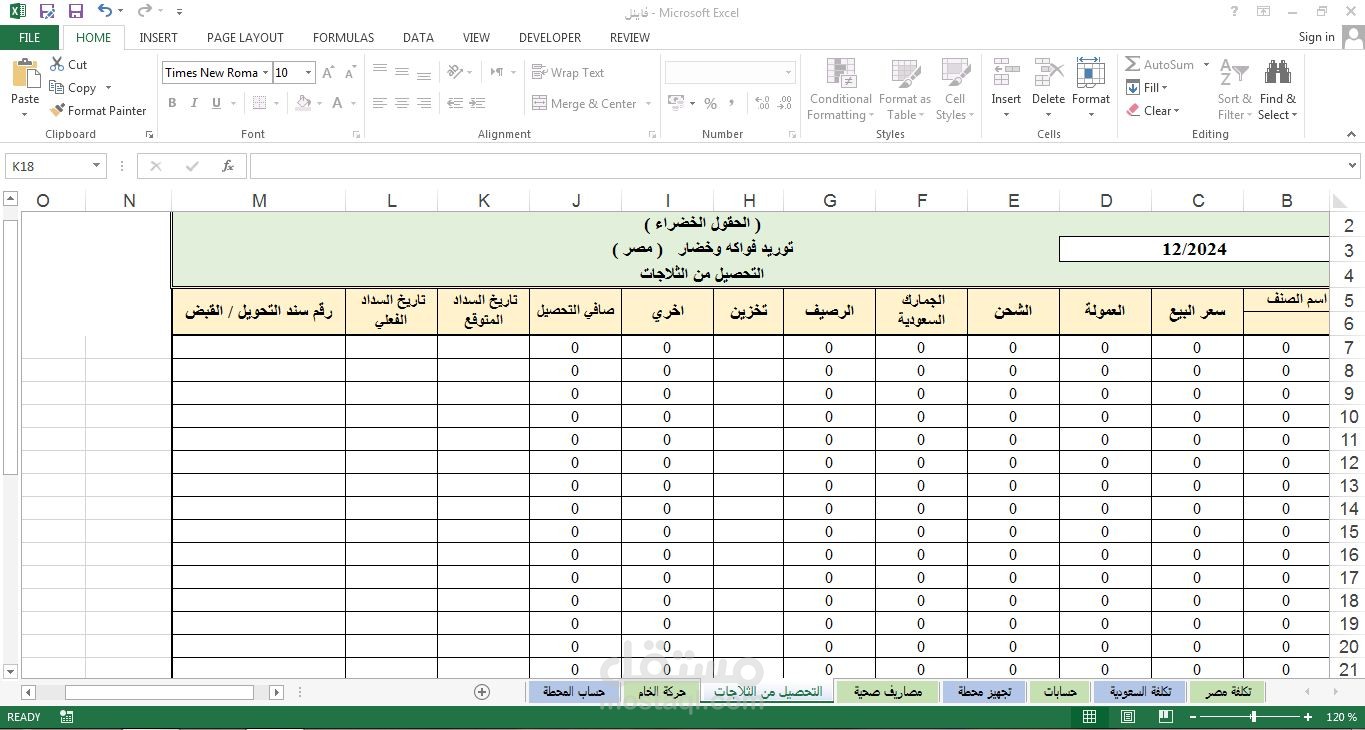
Task: Open Conditional Formatting menu
Action: pos(840,89)
